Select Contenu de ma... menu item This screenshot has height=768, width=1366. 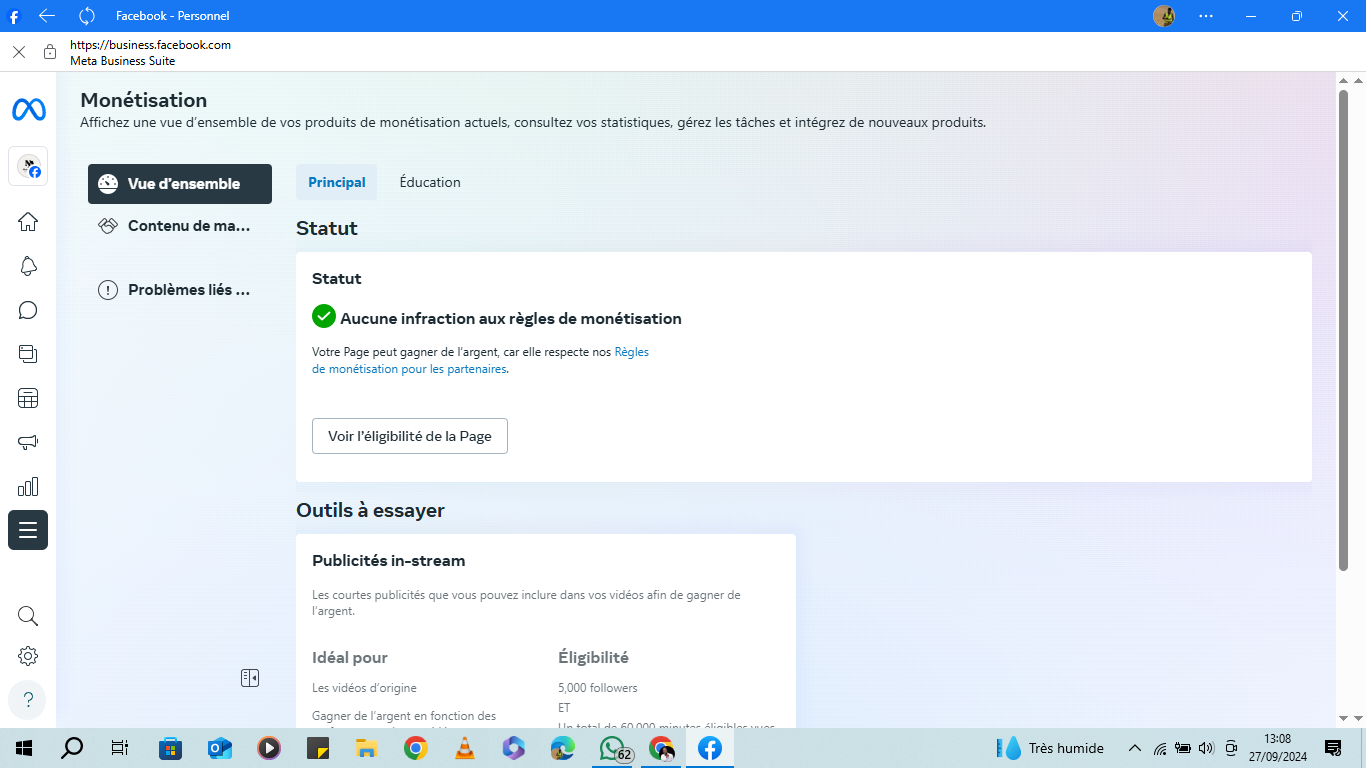[x=180, y=226]
